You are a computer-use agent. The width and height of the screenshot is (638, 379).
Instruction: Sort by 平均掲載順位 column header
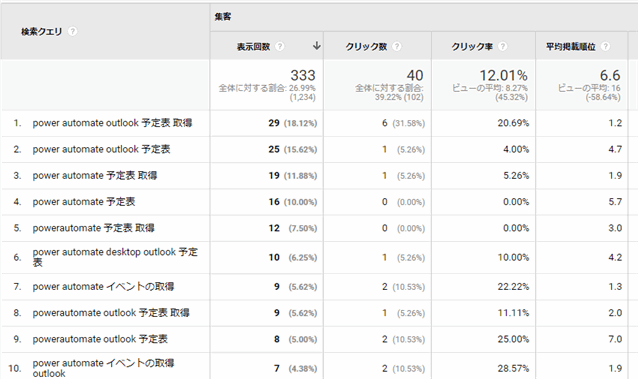tap(570, 47)
